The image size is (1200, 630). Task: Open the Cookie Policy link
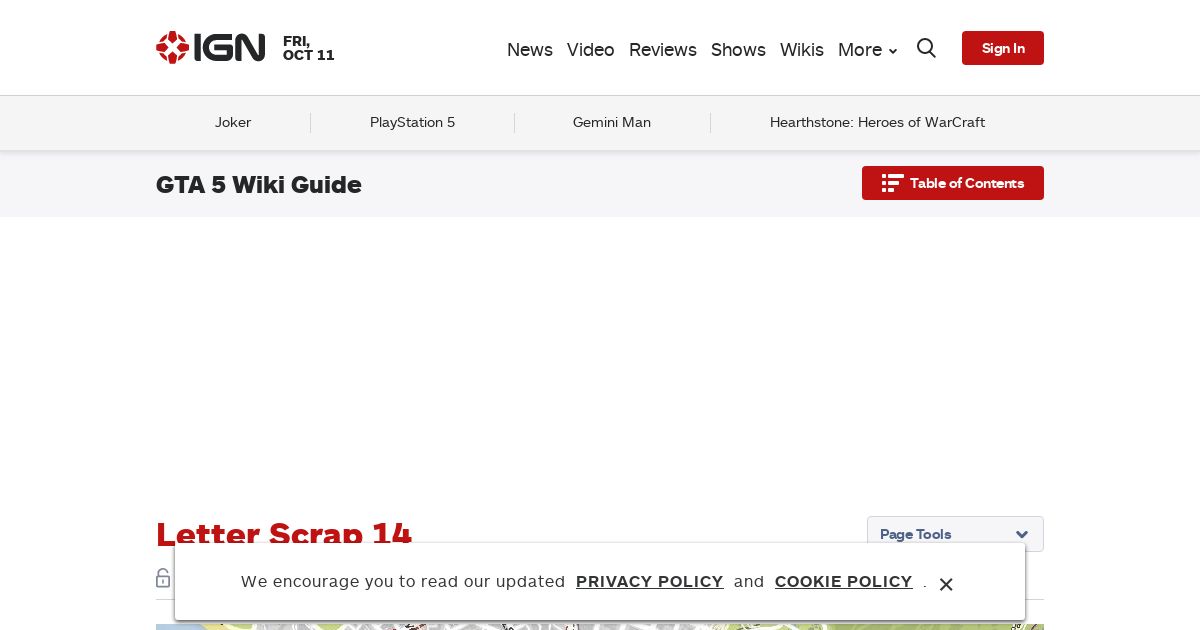click(844, 582)
